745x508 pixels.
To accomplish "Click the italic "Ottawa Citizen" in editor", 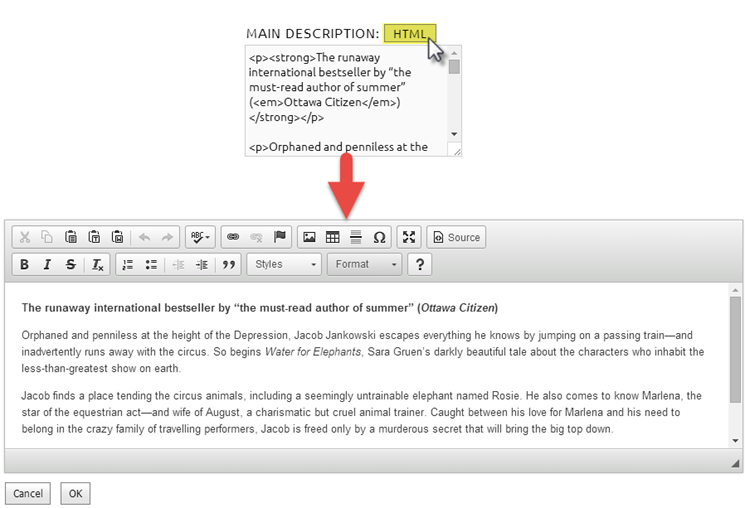I will click(x=458, y=308).
